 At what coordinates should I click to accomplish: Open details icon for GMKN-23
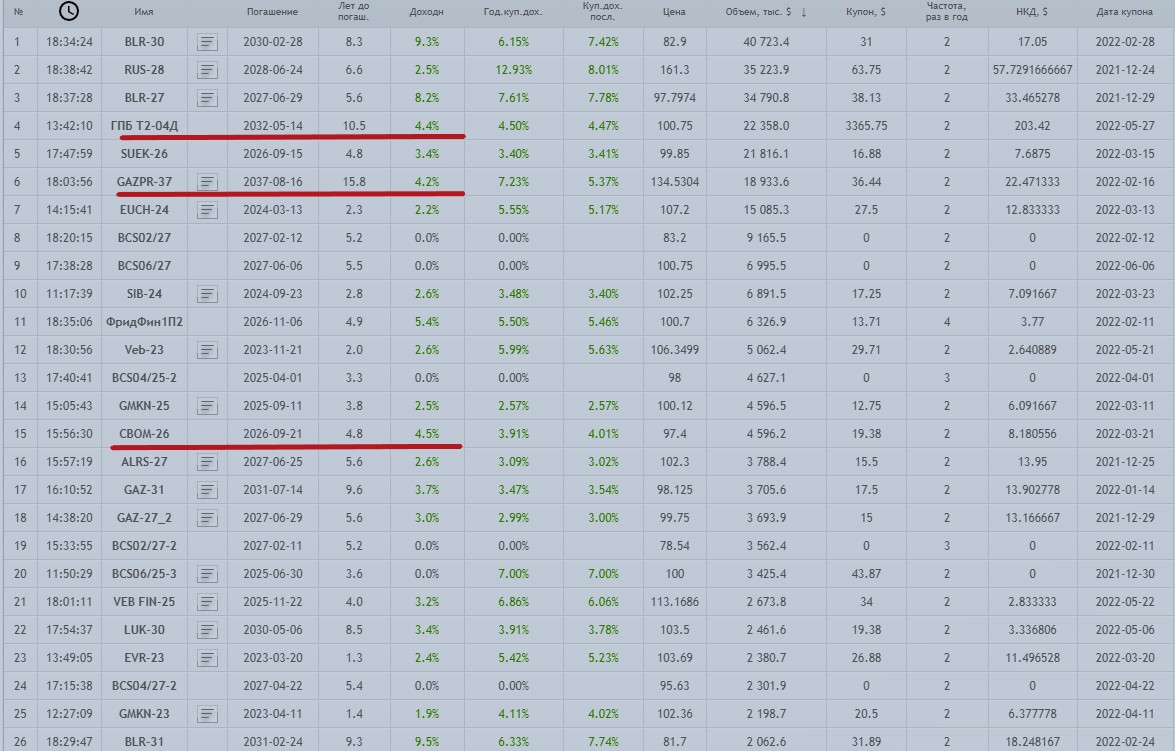pos(208,714)
